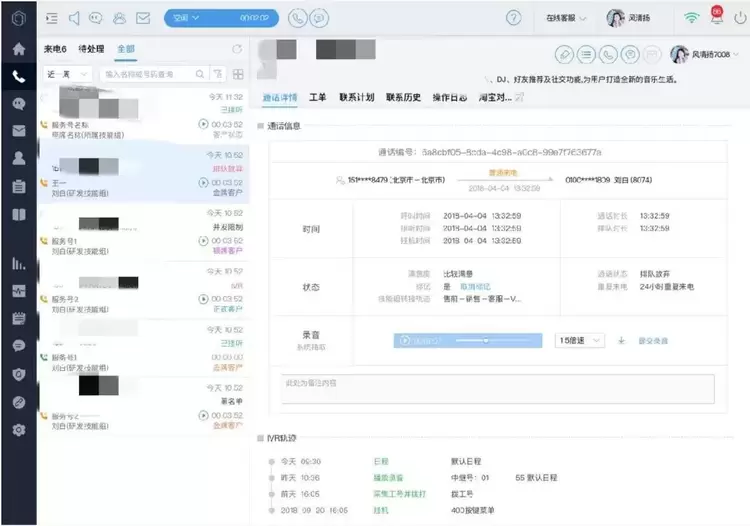Click the round phone dial button beside the timer

[x=297, y=18]
